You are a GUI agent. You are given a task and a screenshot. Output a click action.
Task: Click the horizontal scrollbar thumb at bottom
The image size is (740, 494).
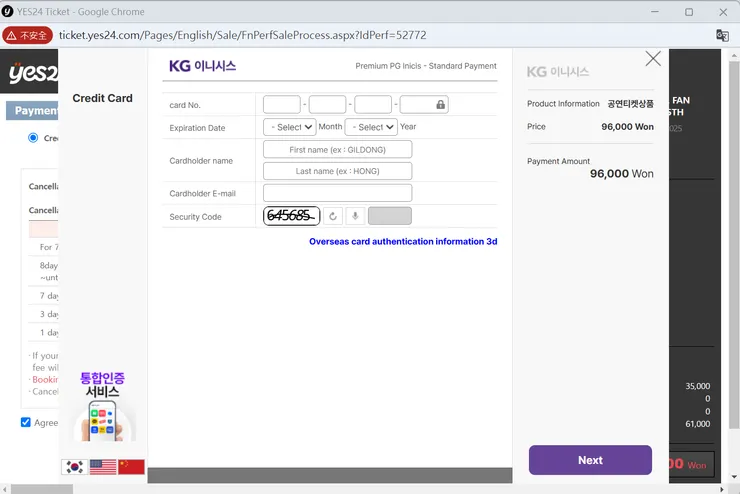point(42,489)
